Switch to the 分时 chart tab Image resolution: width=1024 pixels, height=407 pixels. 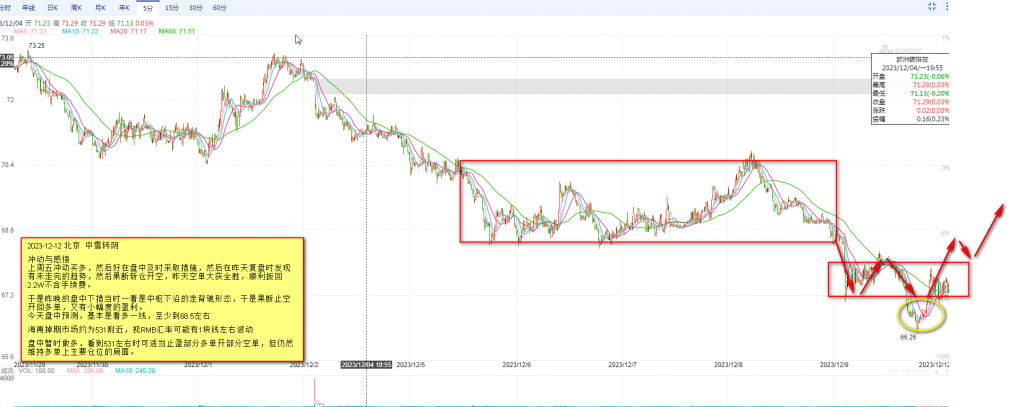7,7
